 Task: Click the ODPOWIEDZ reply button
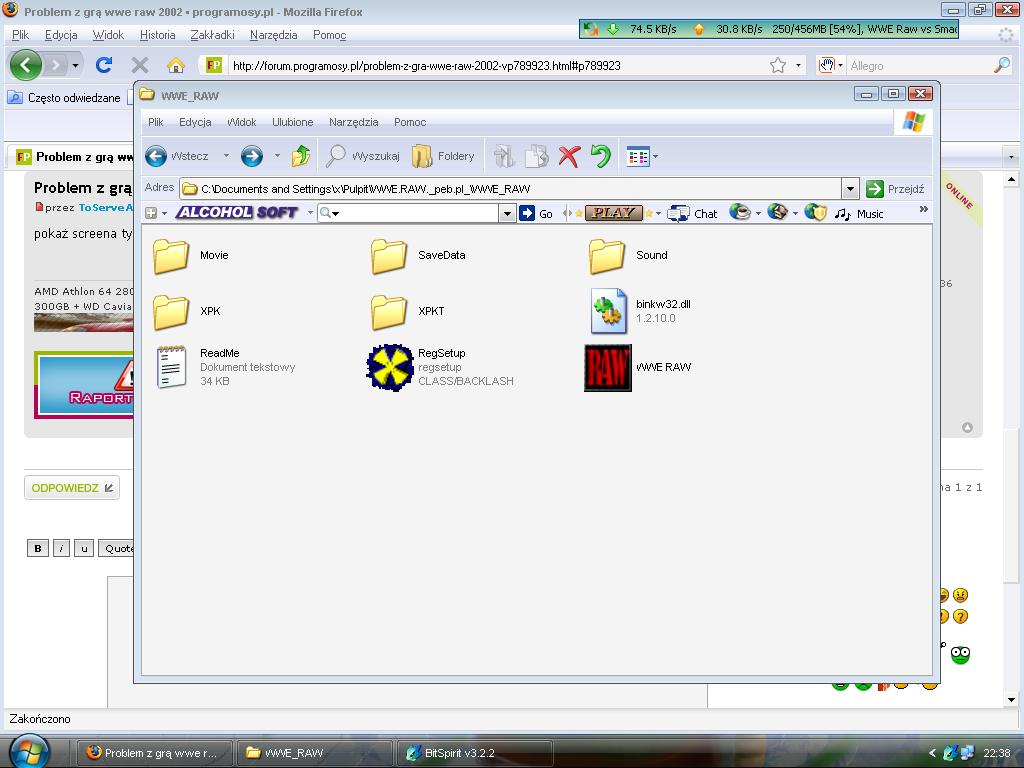pyautogui.click(x=72, y=488)
